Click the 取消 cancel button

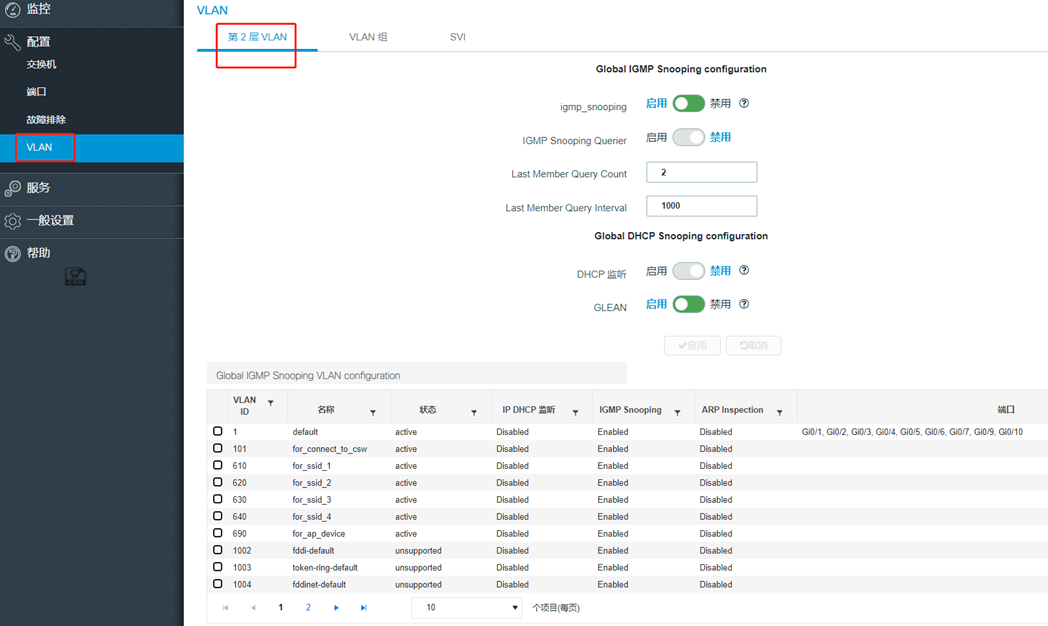tap(754, 345)
